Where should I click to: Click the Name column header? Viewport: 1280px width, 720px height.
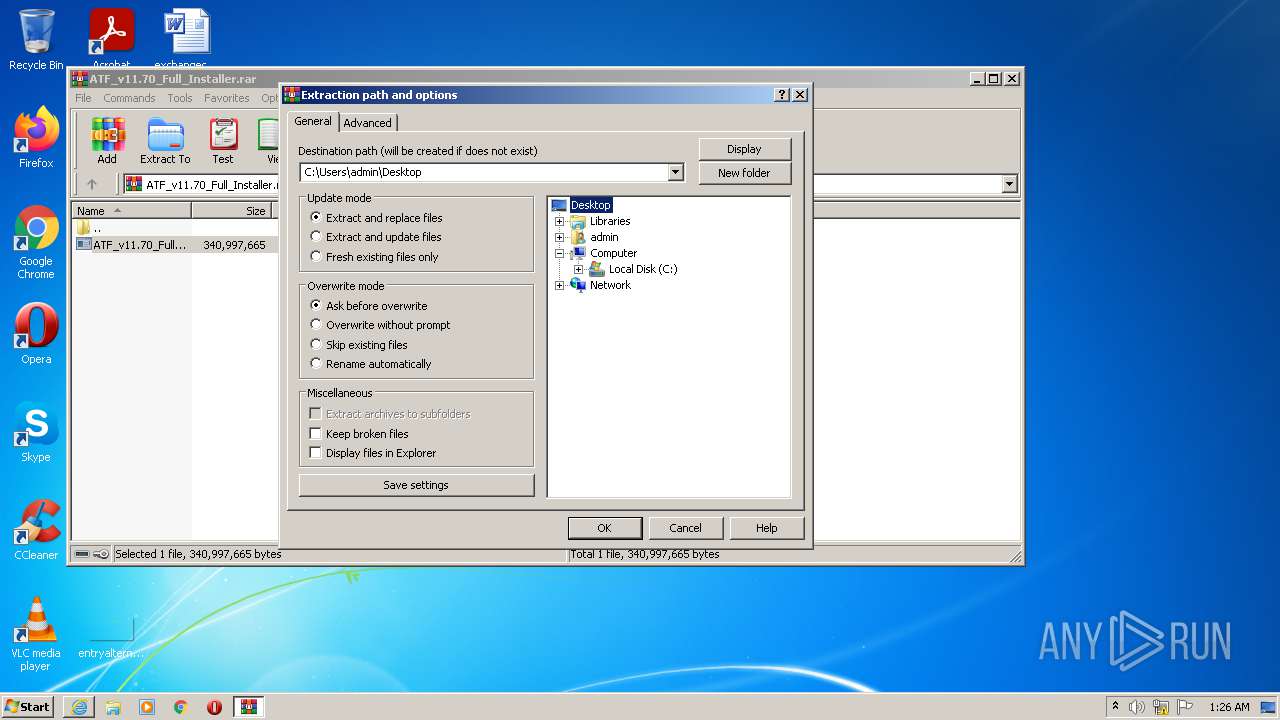[x=131, y=211]
